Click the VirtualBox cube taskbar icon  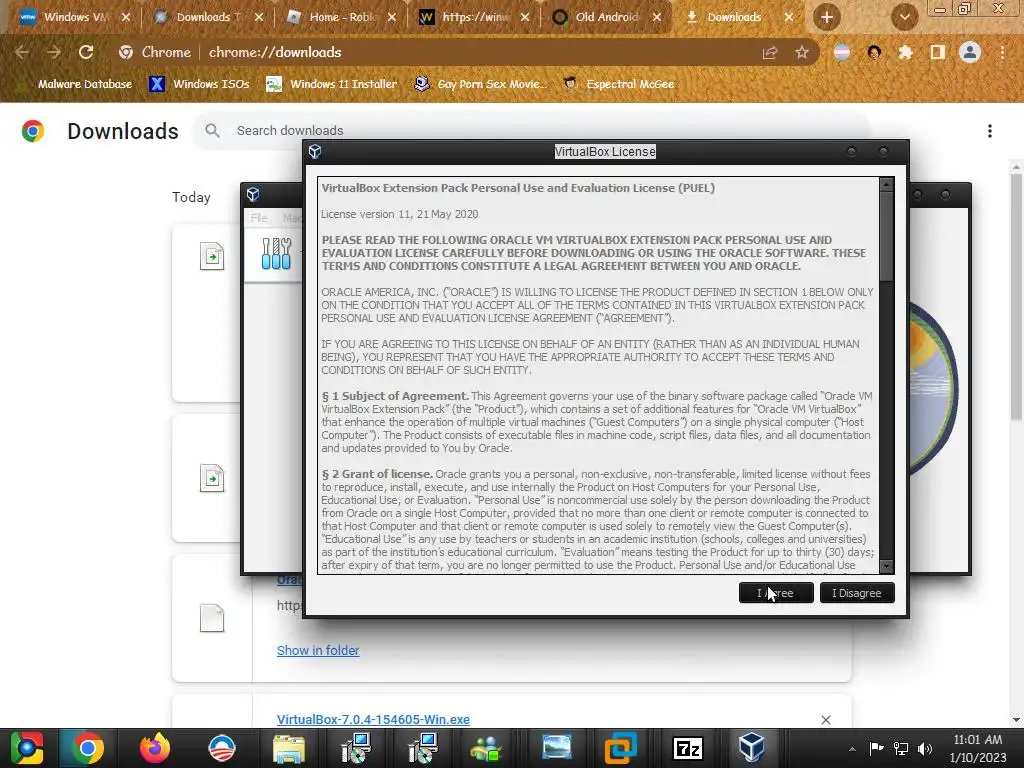coord(752,748)
